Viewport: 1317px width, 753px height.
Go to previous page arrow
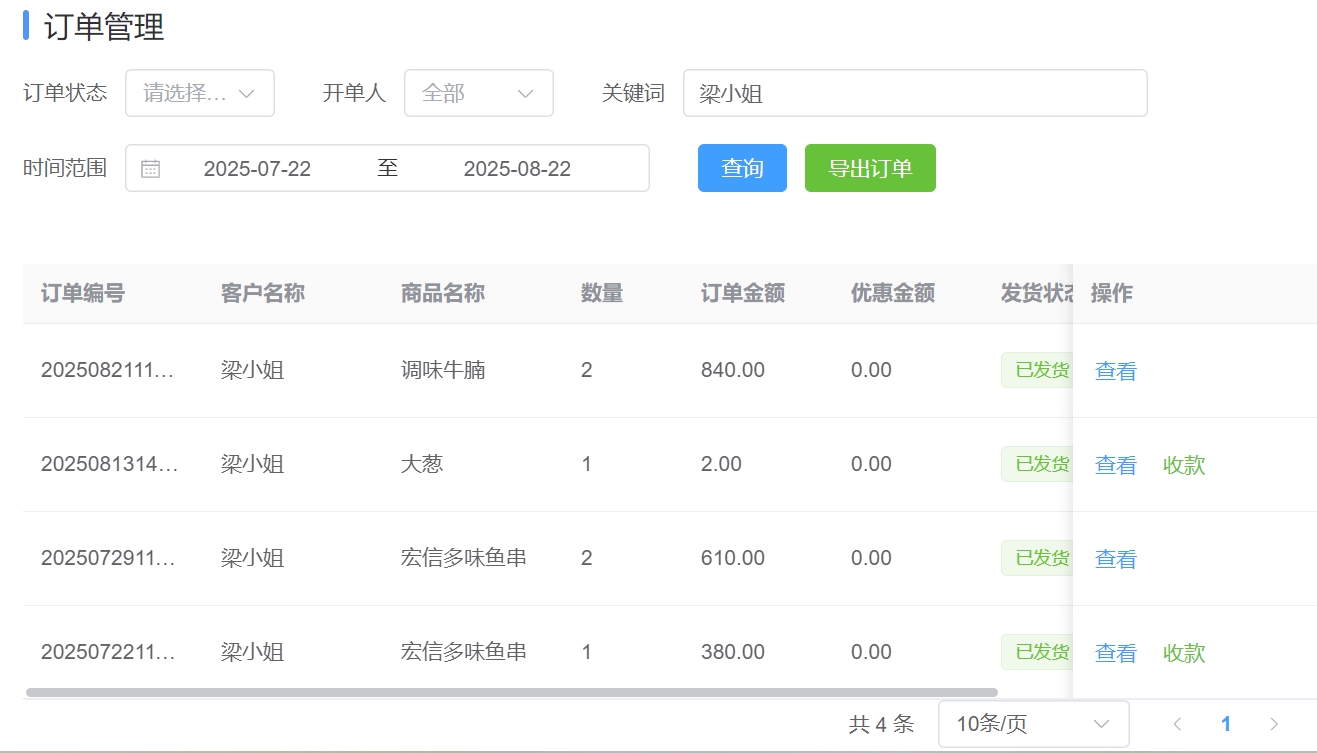tap(1177, 724)
